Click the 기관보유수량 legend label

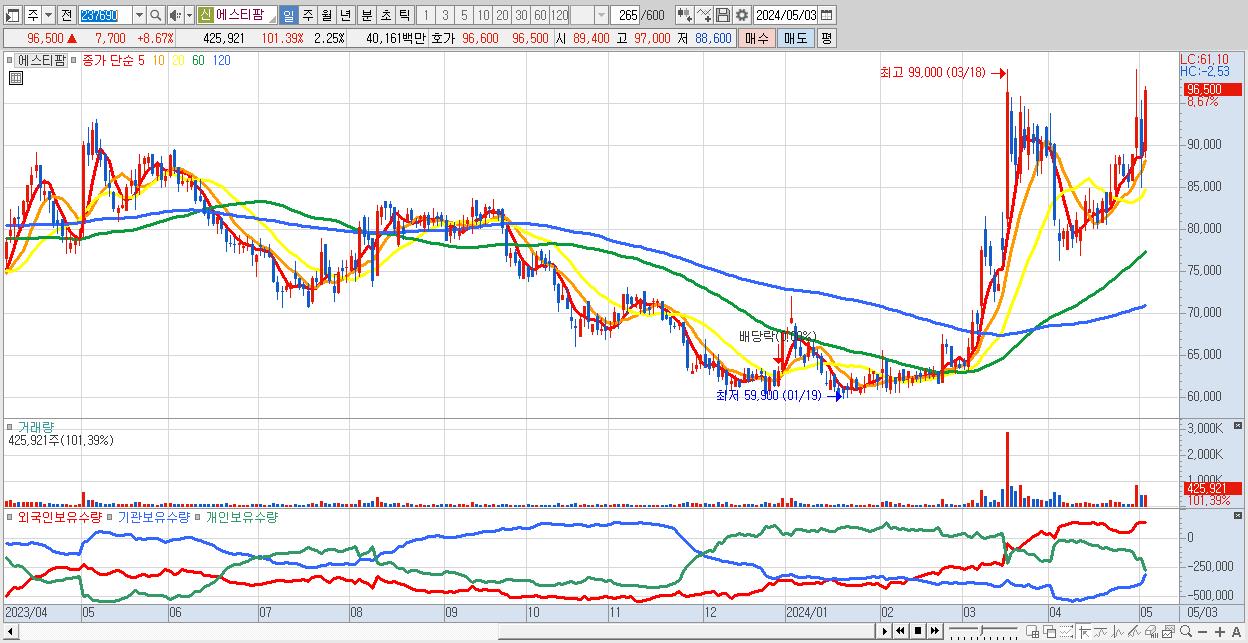click(153, 517)
